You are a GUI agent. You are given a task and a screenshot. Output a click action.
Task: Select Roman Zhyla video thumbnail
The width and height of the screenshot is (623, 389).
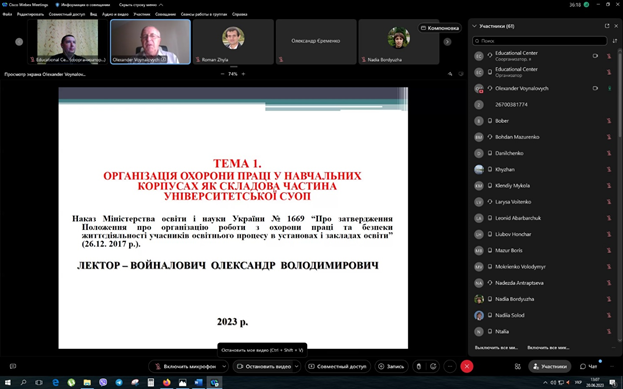point(233,42)
